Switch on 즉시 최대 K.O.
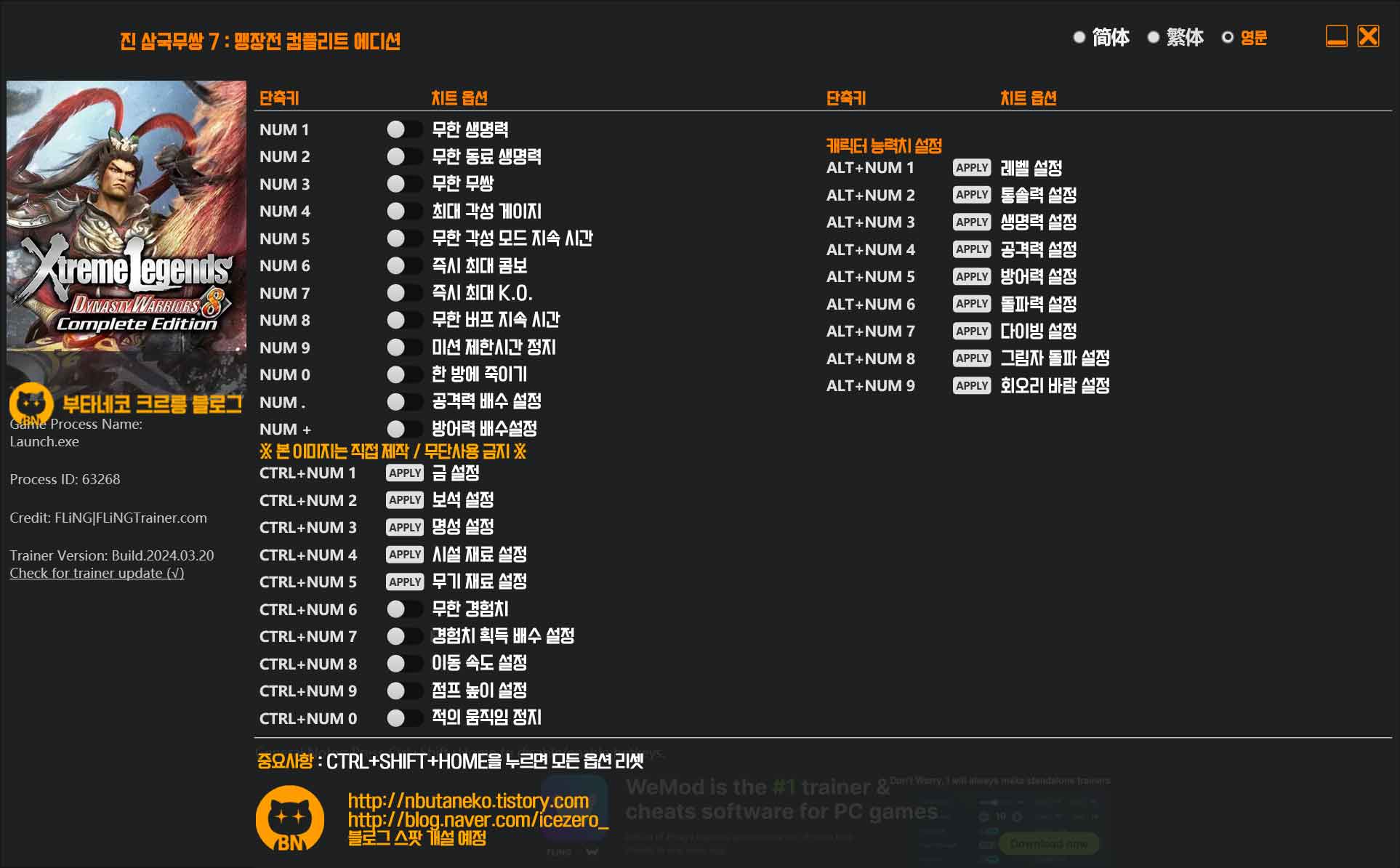 tap(404, 293)
